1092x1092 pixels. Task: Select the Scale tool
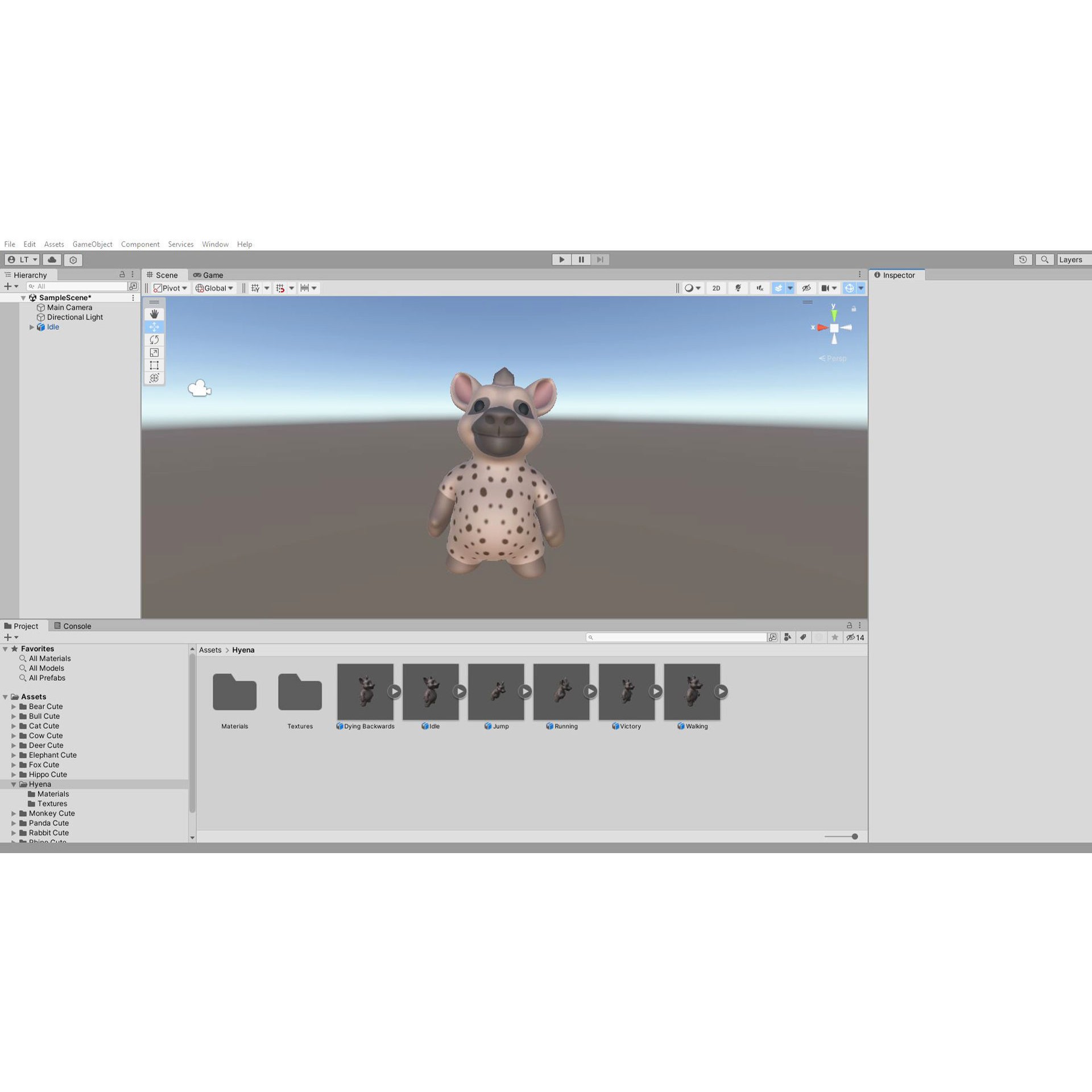(x=154, y=353)
